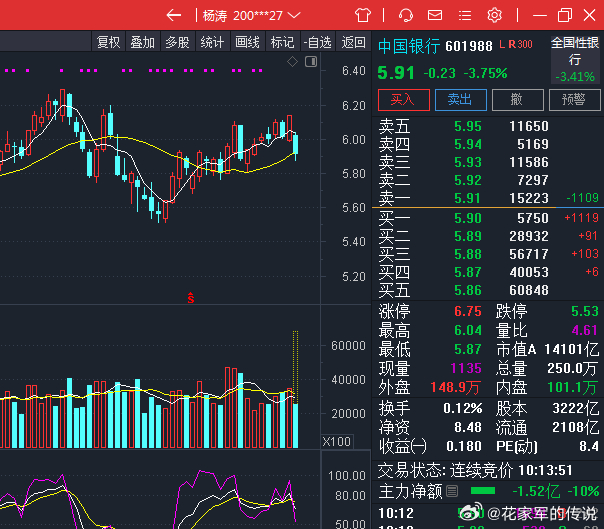Click the 叠加 toolbar button

coord(142,42)
